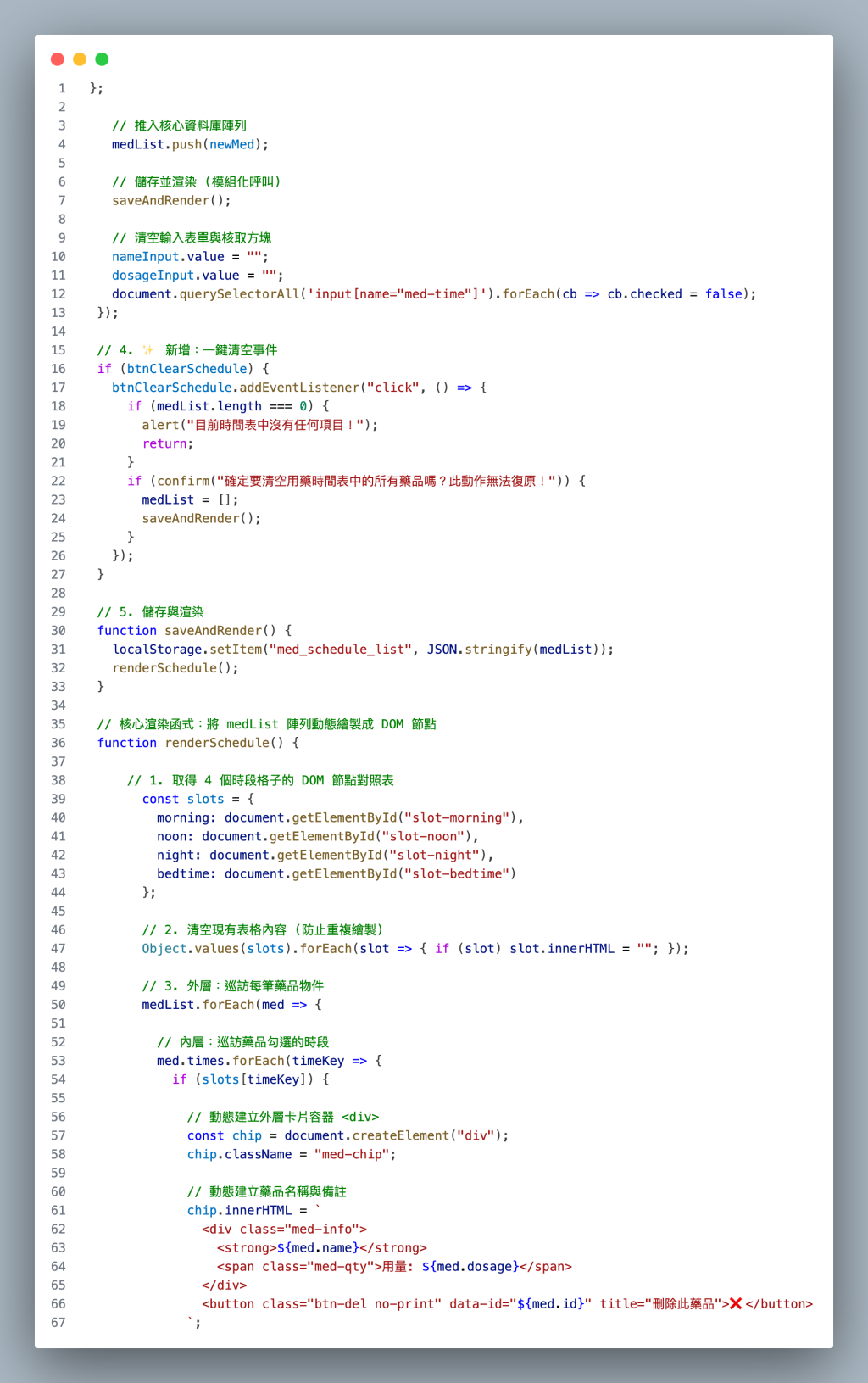
Task: Click the div class="med-info" markup
Action: coord(284,1230)
